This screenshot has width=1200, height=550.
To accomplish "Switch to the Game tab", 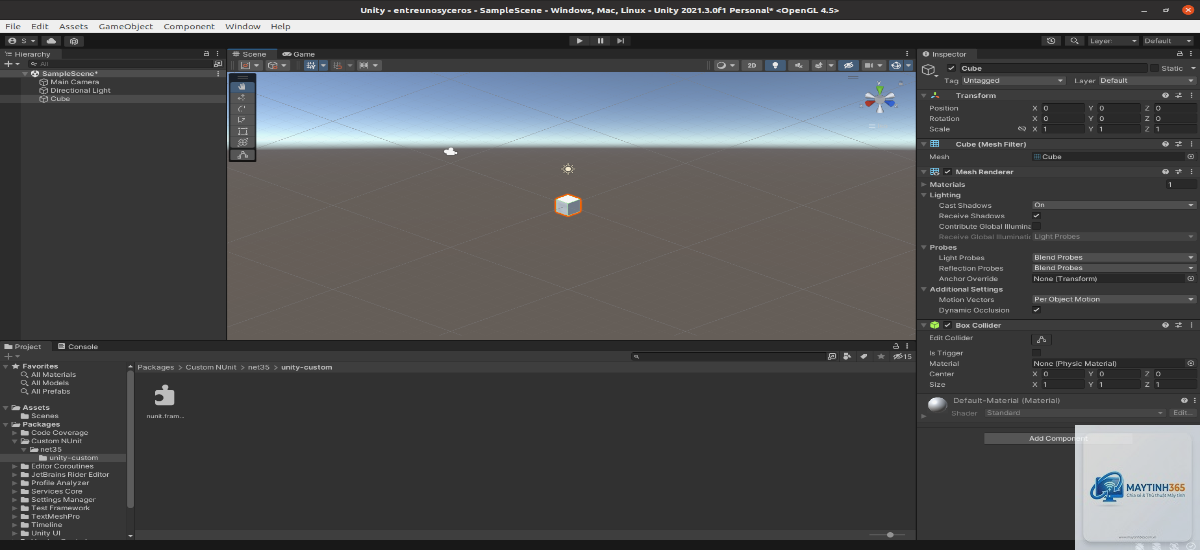I will [x=299, y=54].
